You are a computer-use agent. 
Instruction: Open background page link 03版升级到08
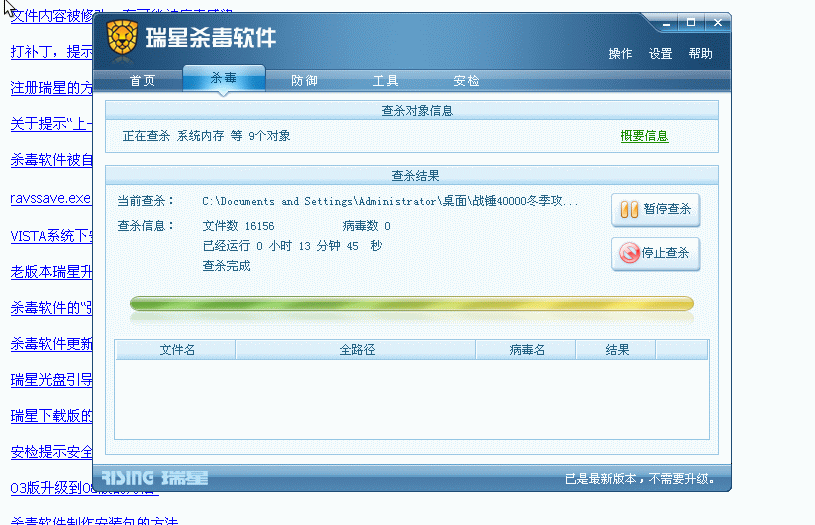(x=51, y=488)
